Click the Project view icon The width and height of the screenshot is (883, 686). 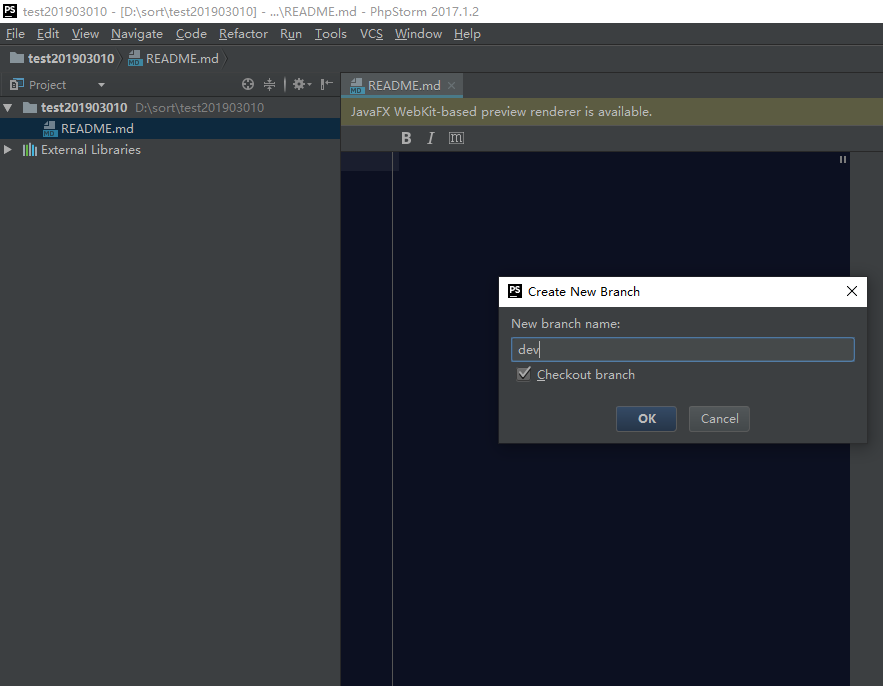click(17, 84)
